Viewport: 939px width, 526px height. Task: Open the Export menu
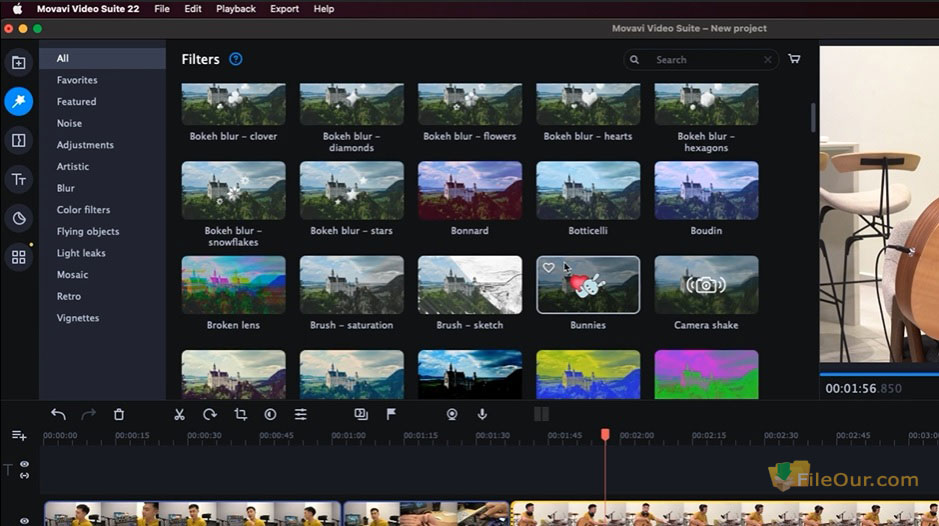pyautogui.click(x=284, y=9)
